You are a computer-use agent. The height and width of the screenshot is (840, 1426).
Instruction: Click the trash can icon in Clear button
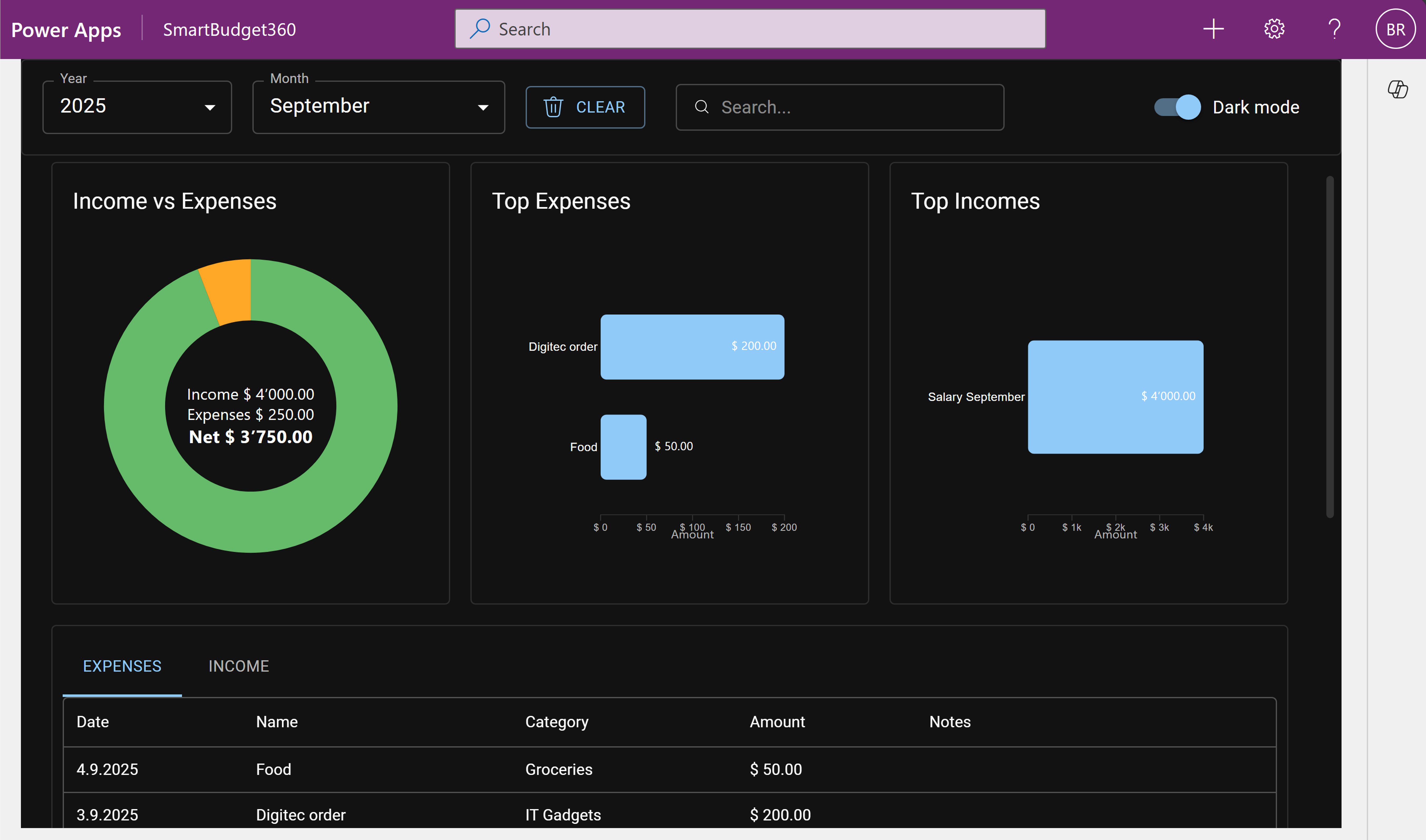(x=553, y=107)
